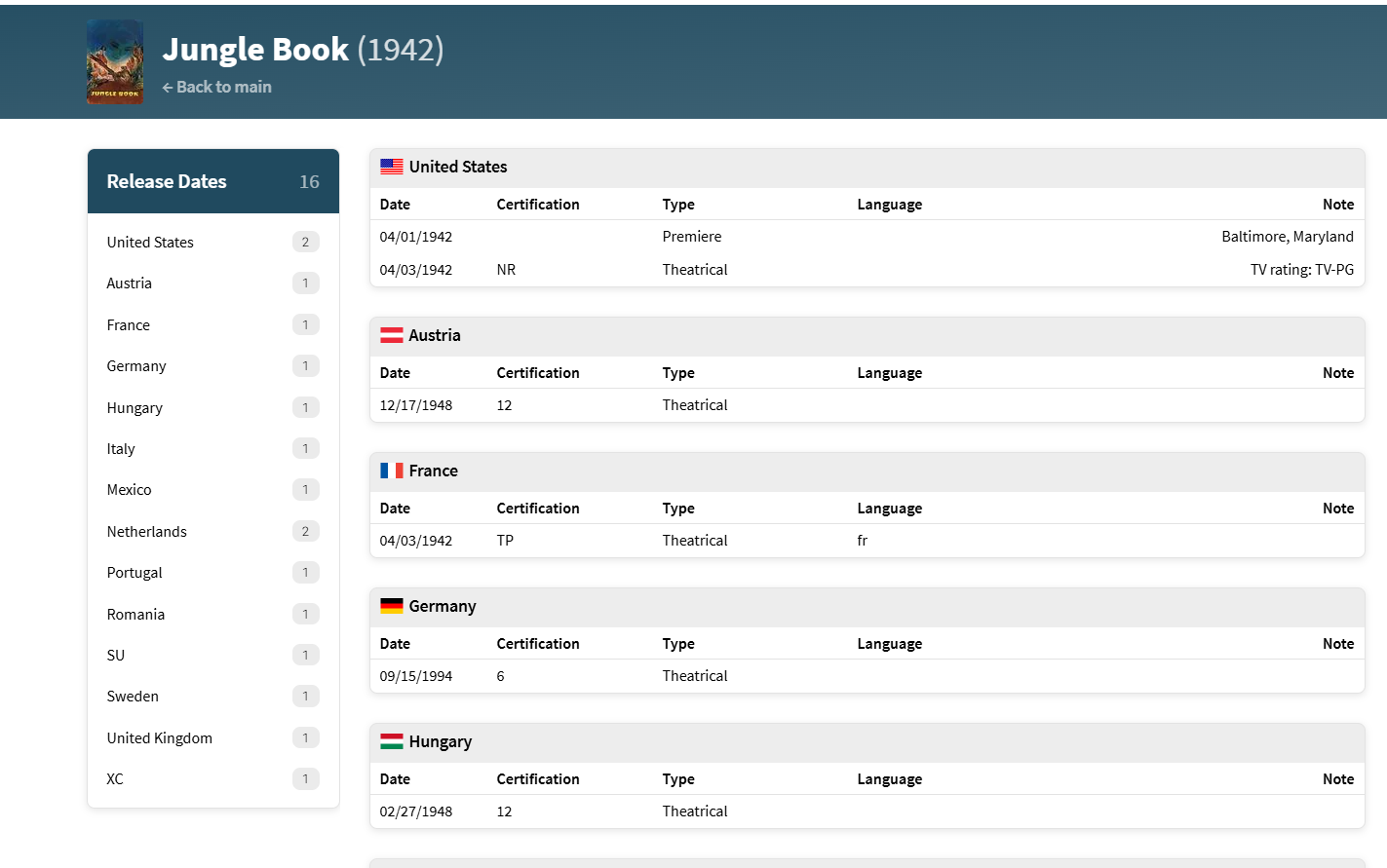1387x868 pixels.
Task: Click the France flag icon
Action: [x=392, y=471]
